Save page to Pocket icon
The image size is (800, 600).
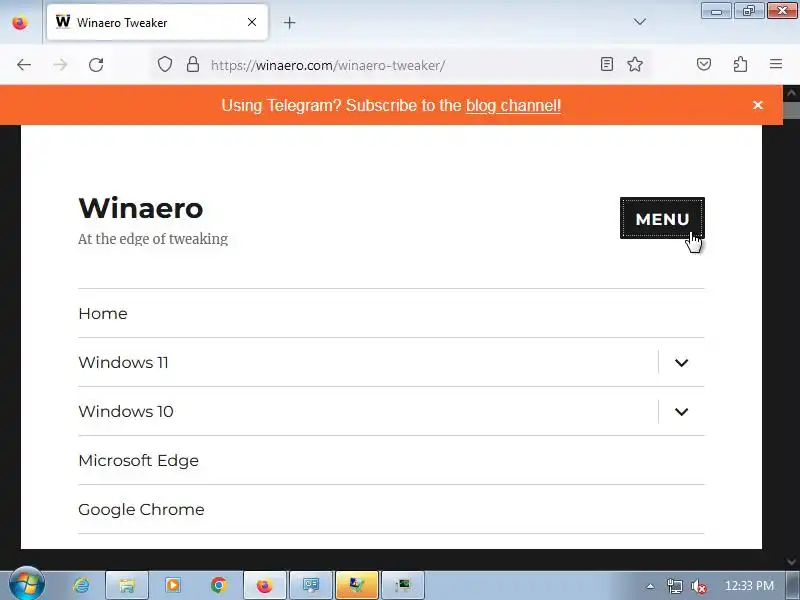(704, 64)
